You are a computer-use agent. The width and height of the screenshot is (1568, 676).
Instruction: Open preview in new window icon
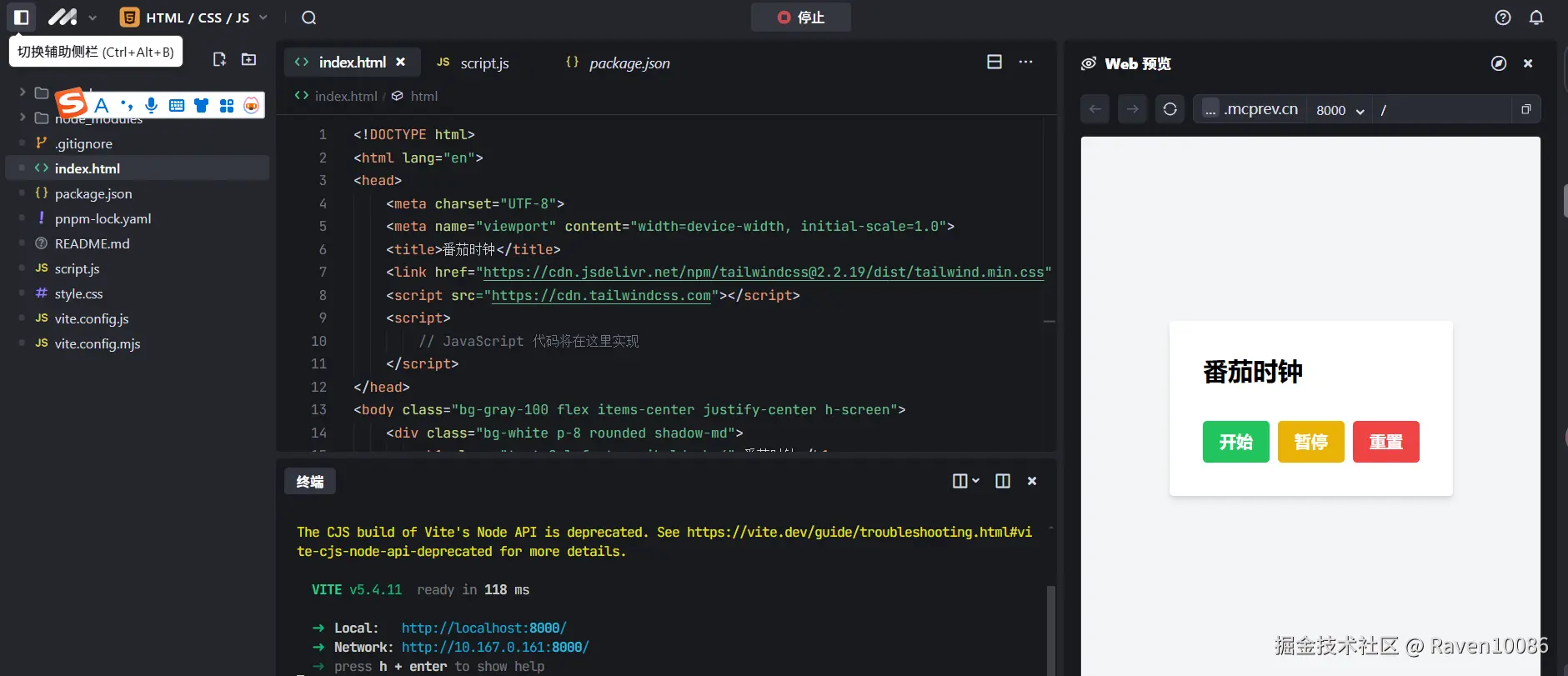1526,109
